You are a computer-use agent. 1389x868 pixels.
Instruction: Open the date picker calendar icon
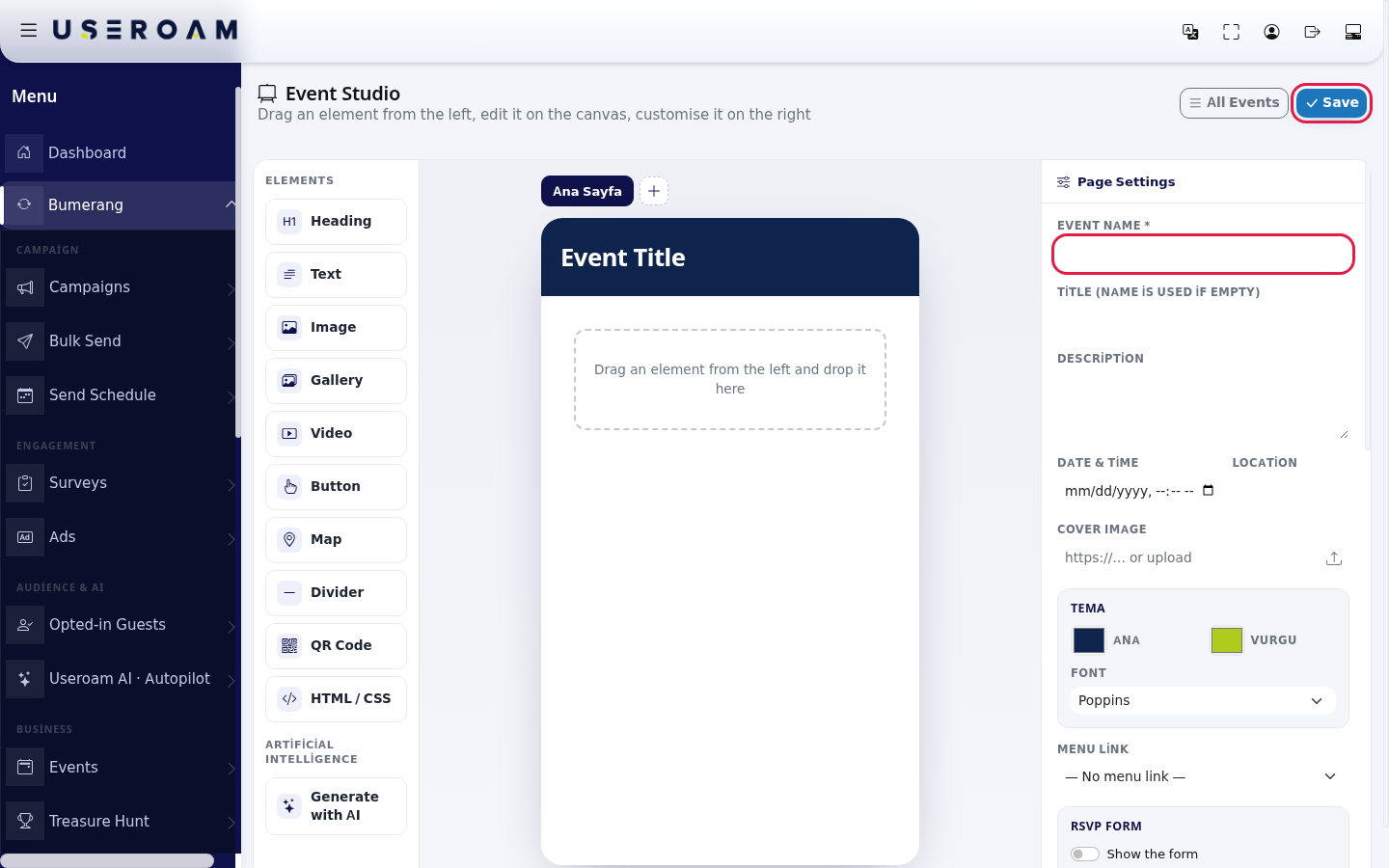coord(1209,491)
